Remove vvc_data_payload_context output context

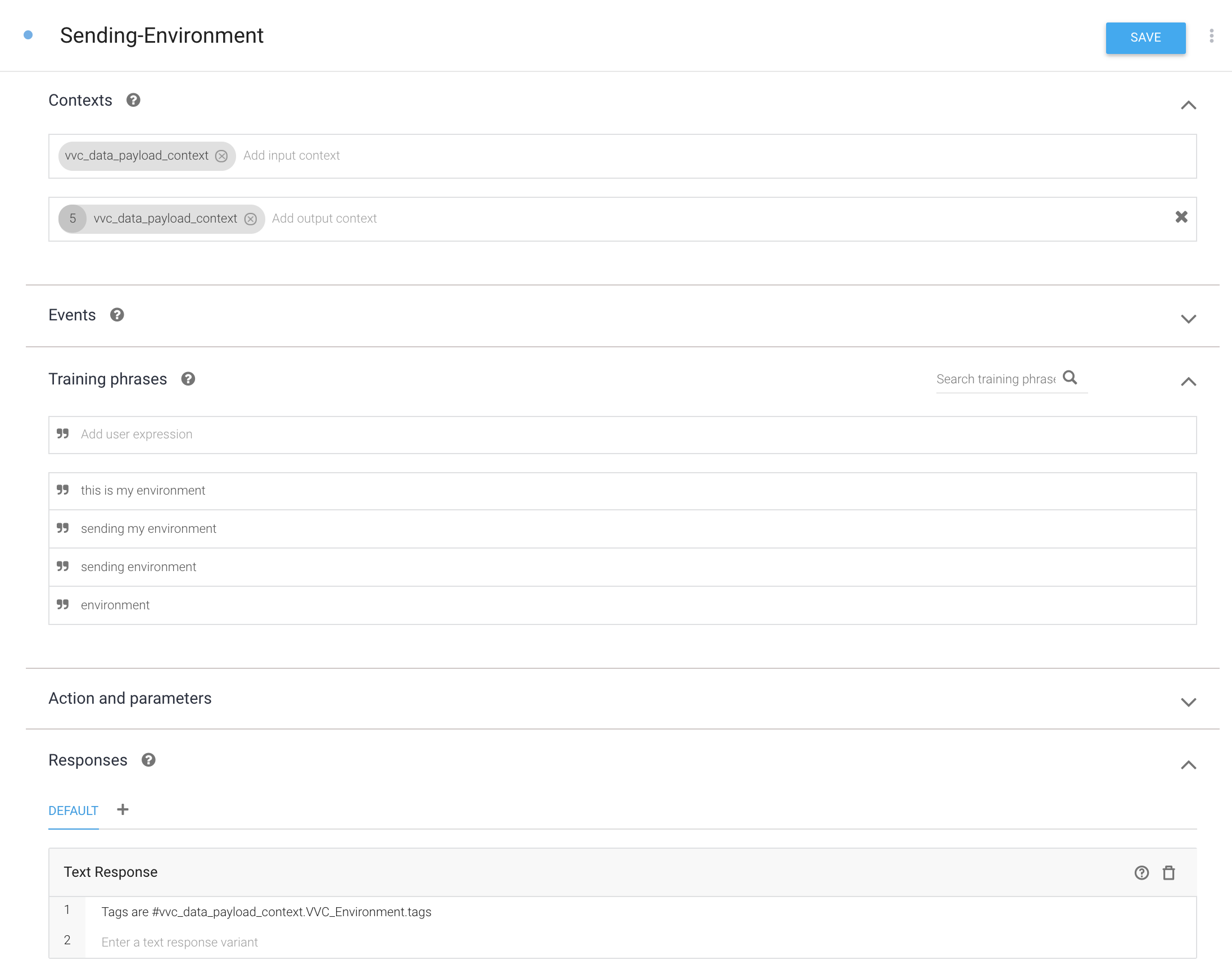point(248,218)
